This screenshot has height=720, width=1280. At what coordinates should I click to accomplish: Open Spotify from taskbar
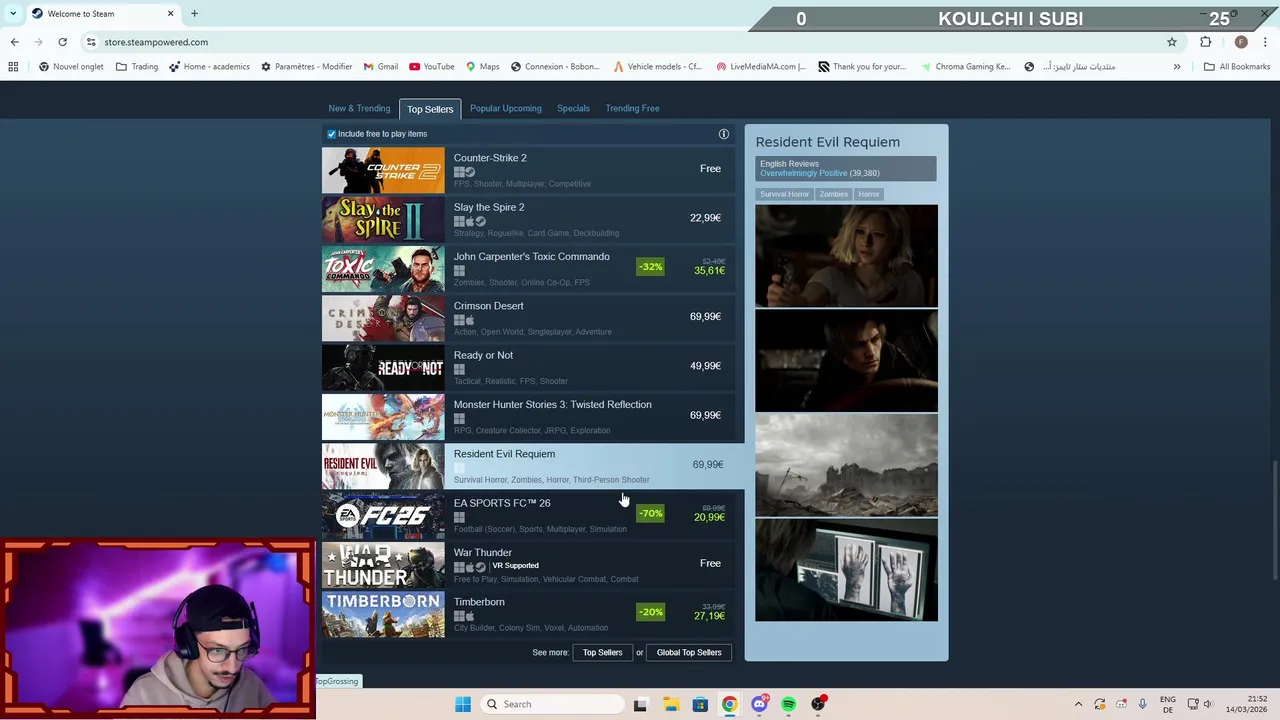[x=788, y=704]
